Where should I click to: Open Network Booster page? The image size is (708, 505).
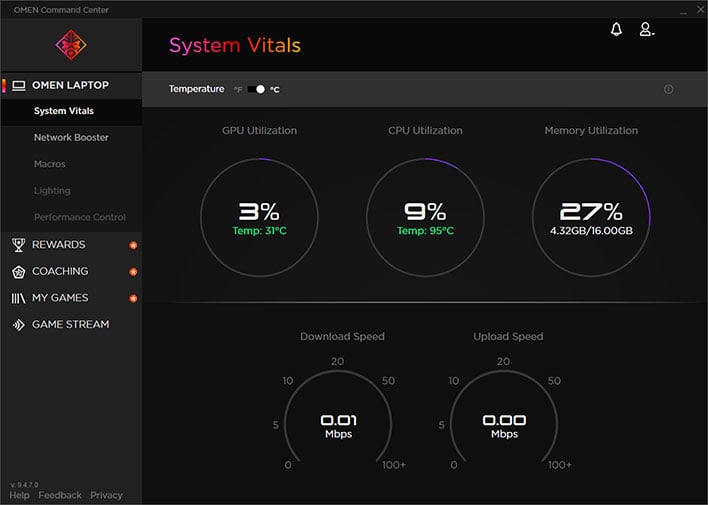[x=71, y=137]
